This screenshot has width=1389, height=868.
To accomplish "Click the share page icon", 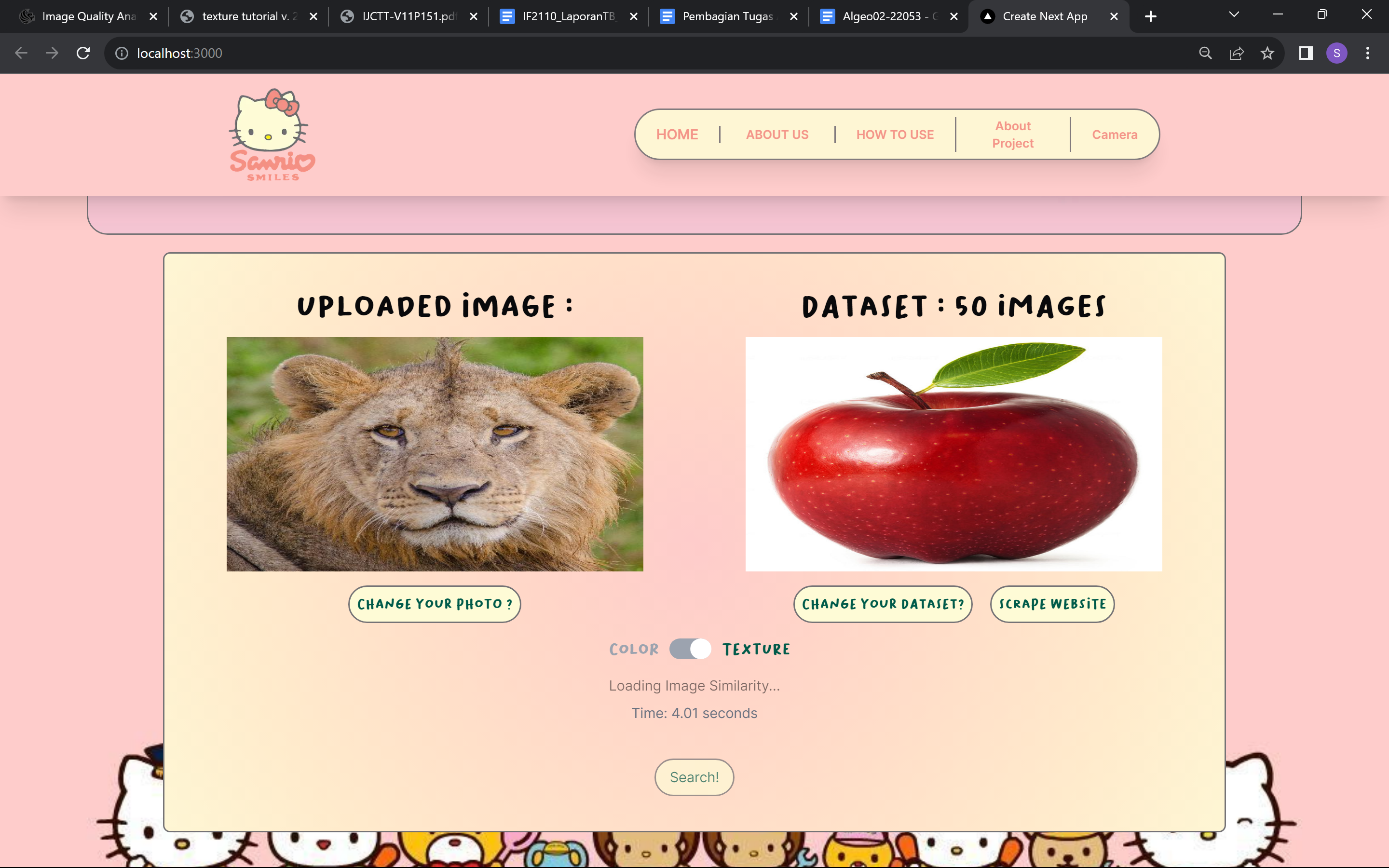I will click(x=1236, y=54).
